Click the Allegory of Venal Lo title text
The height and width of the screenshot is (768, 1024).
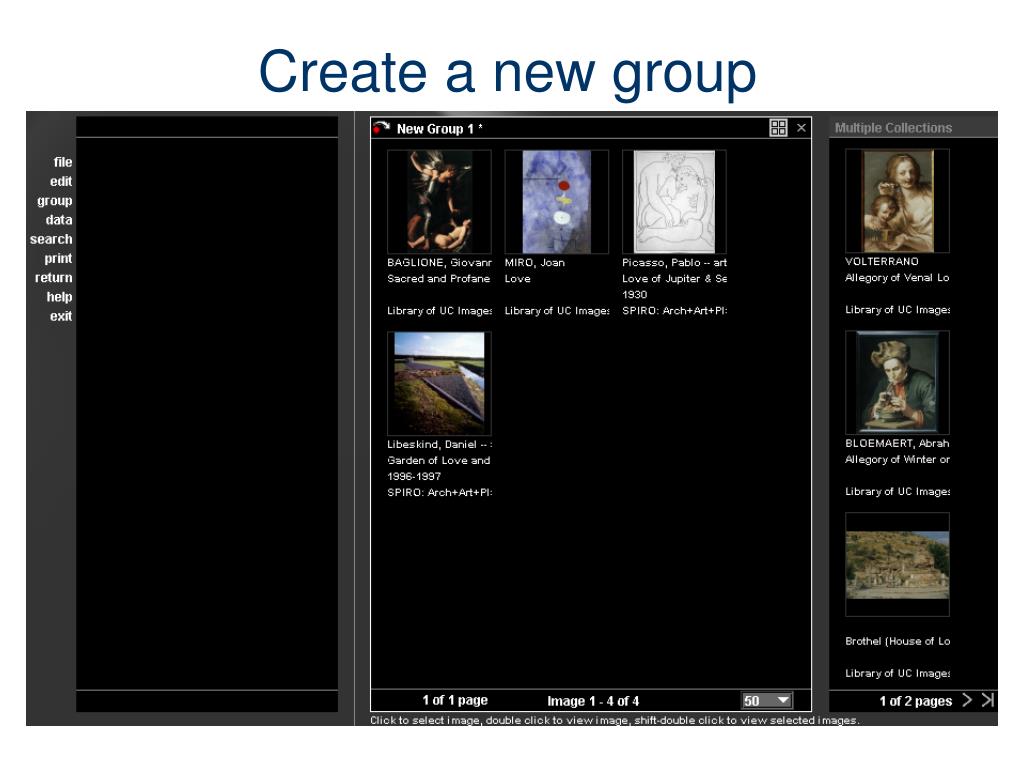(897, 278)
